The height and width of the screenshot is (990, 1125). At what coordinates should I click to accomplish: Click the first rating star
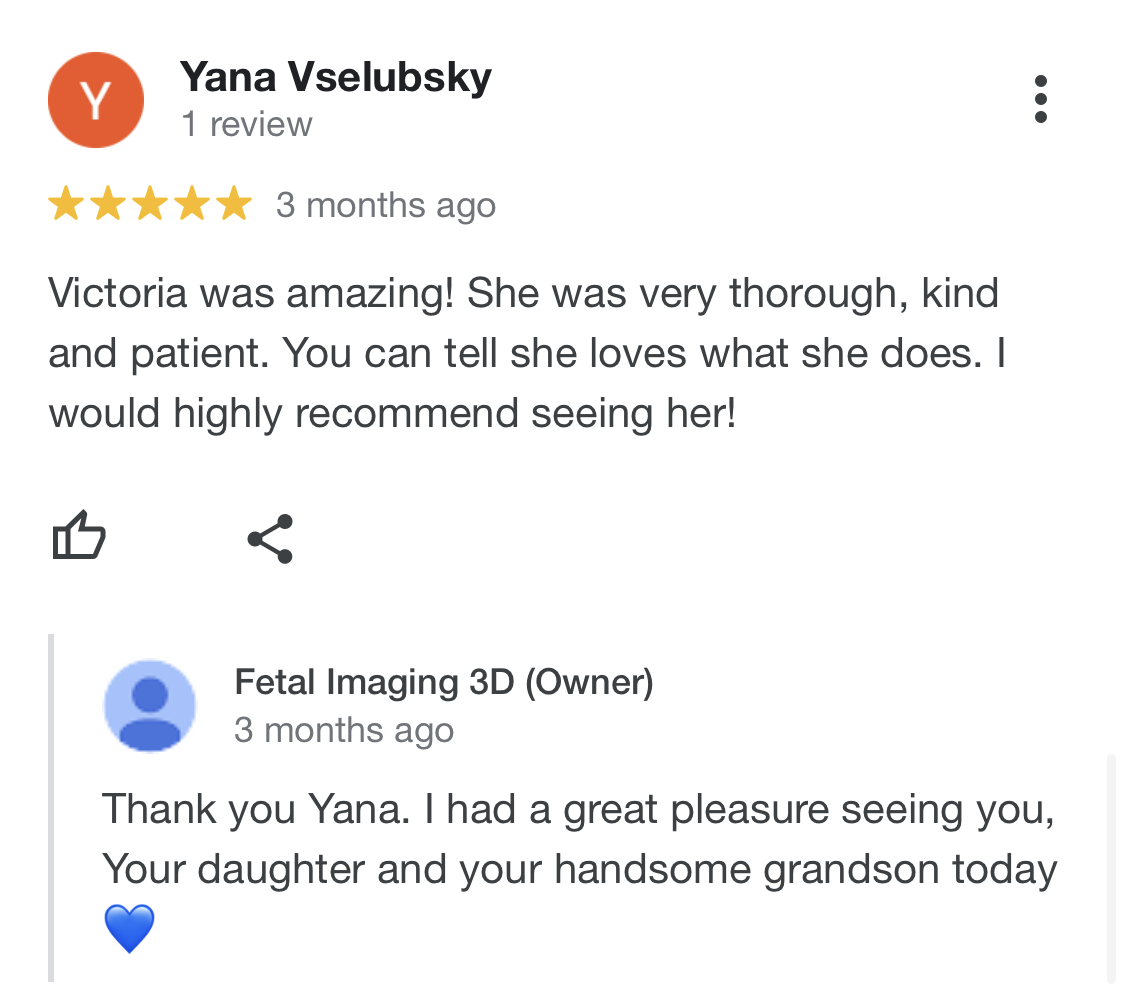click(65, 204)
